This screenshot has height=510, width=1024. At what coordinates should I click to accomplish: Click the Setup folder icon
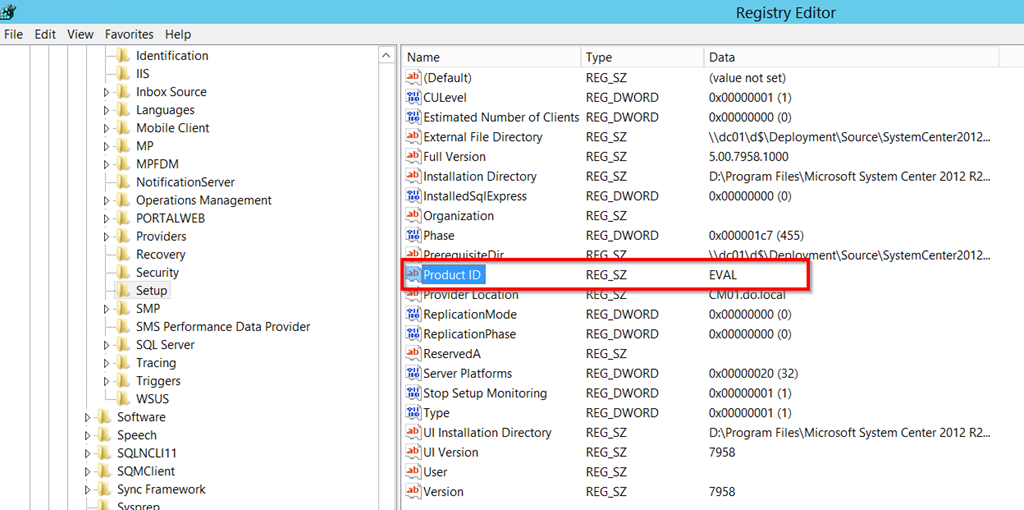(x=123, y=291)
